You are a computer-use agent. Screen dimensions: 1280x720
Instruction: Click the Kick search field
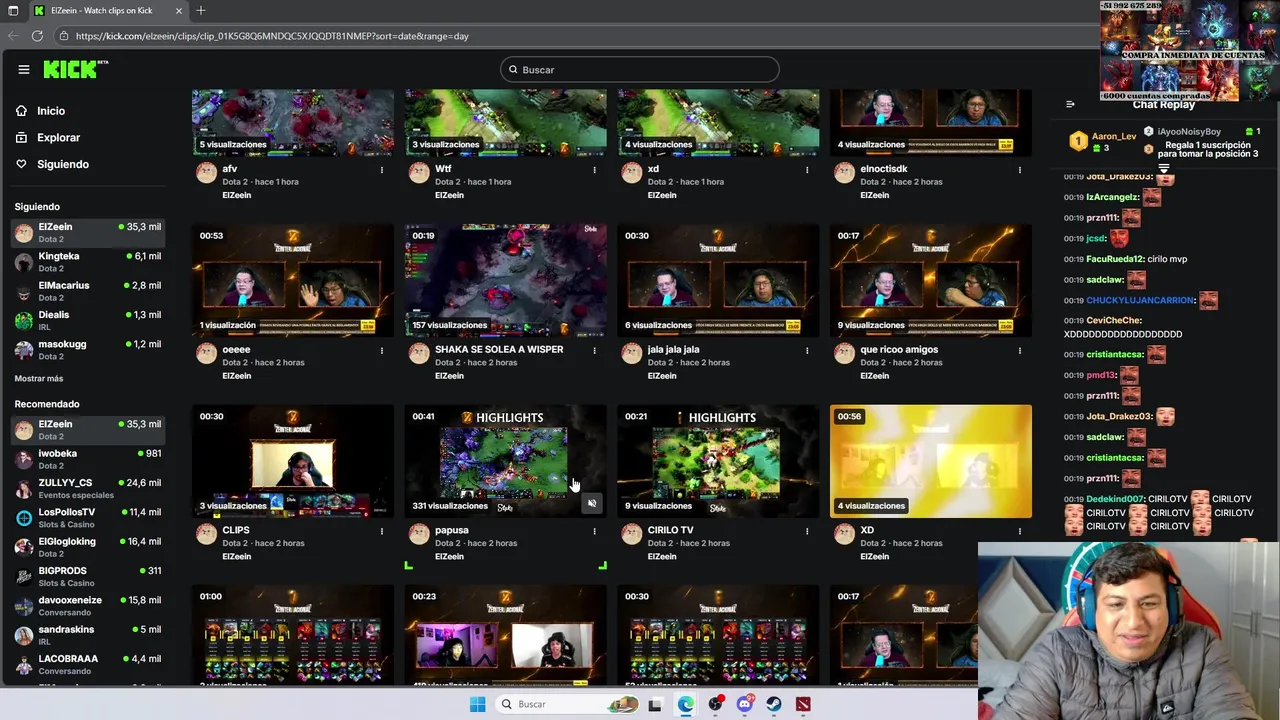[x=640, y=69]
